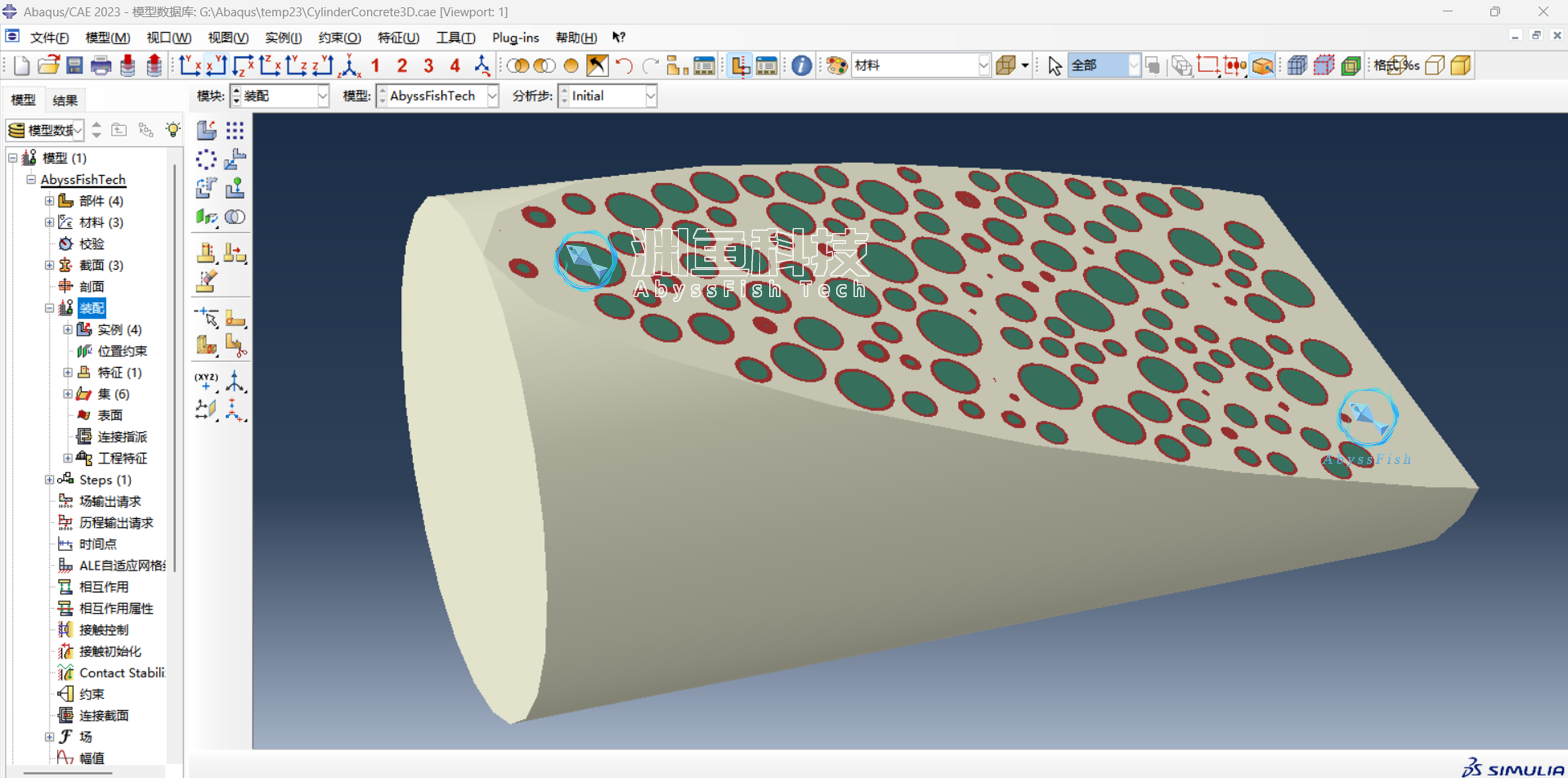Apply saved user view 1
The image size is (1568, 778).
coord(376,65)
